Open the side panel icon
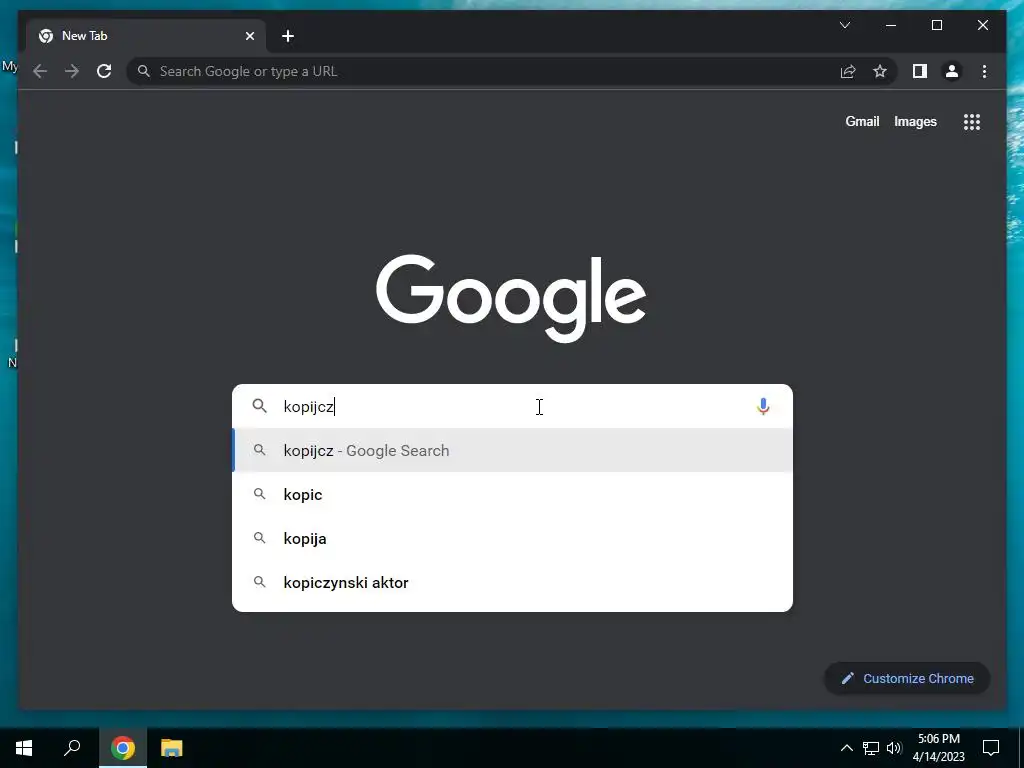The width and height of the screenshot is (1024, 768). click(x=920, y=71)
